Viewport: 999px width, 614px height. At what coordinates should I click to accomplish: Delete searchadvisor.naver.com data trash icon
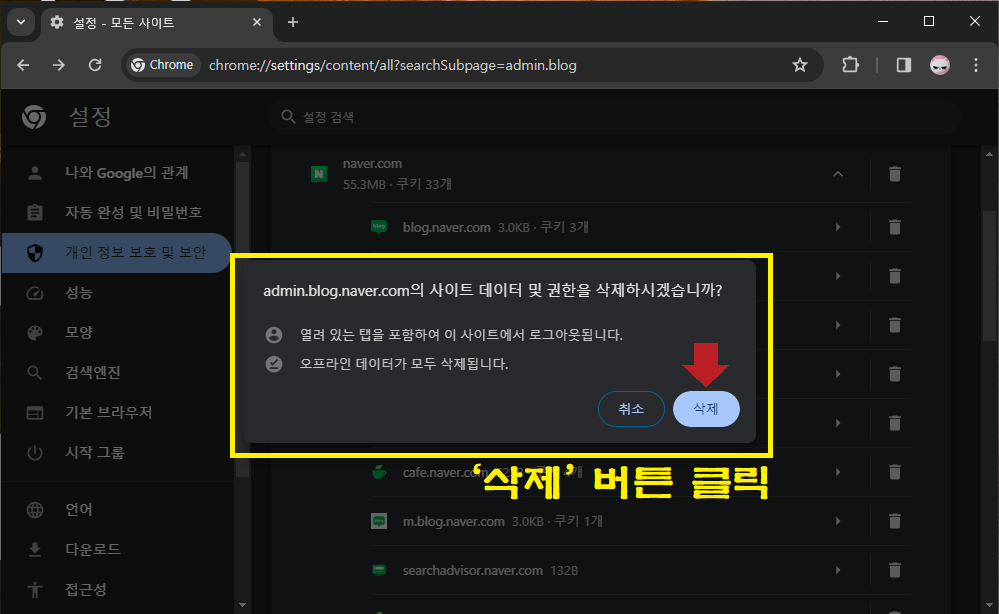click(895, 570)
